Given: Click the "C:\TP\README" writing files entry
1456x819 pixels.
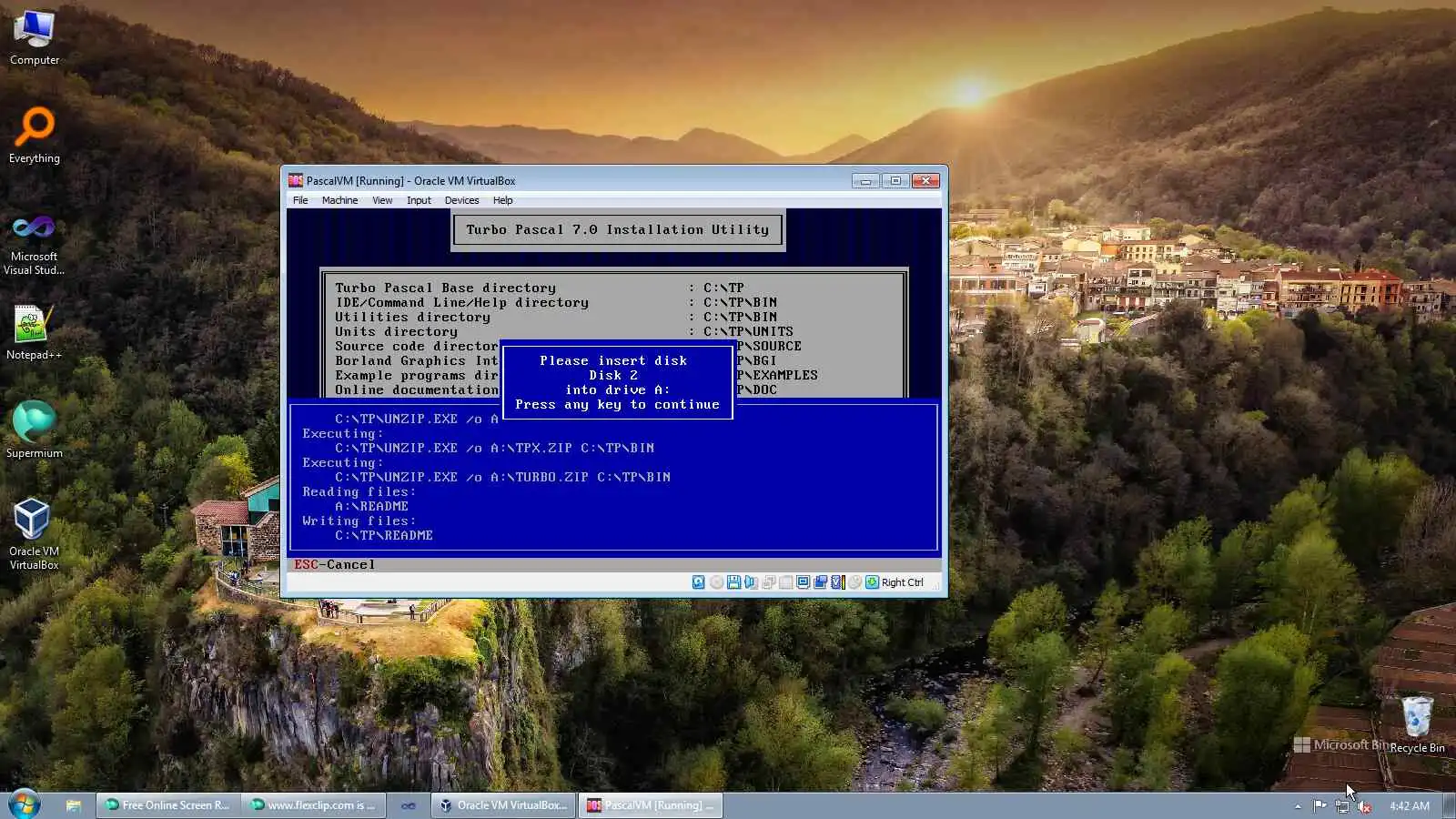Looking at the screenshot, I should coord(384,535).
